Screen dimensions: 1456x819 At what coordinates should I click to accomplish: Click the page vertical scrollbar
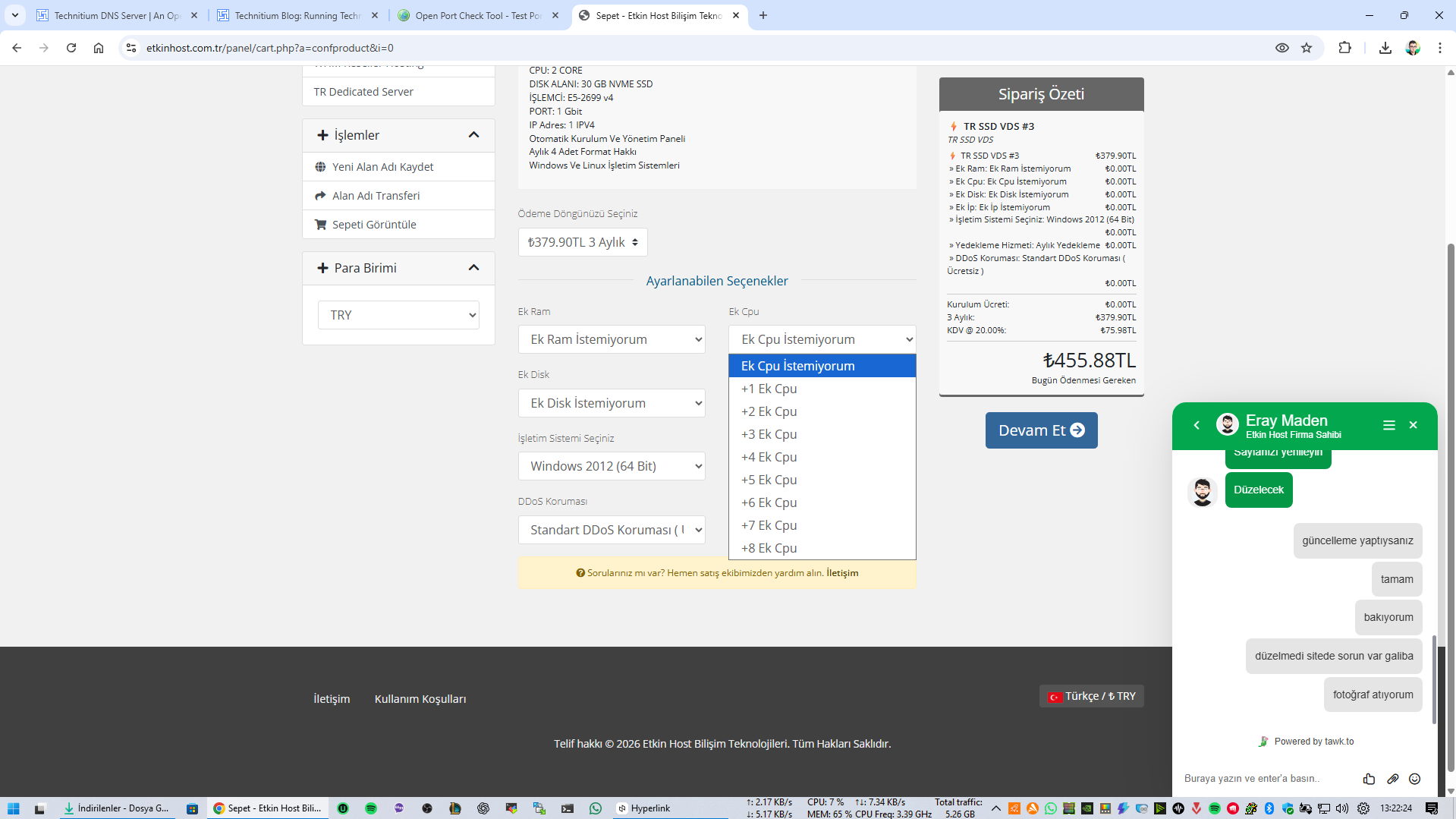(1451, 507)
